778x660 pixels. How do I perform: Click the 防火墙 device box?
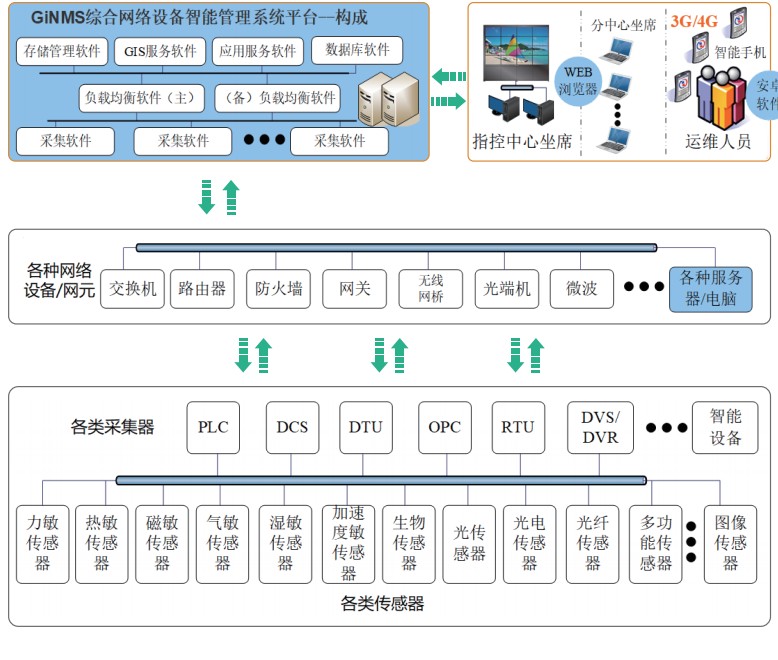pyautogui.click(x=278, y=289)
